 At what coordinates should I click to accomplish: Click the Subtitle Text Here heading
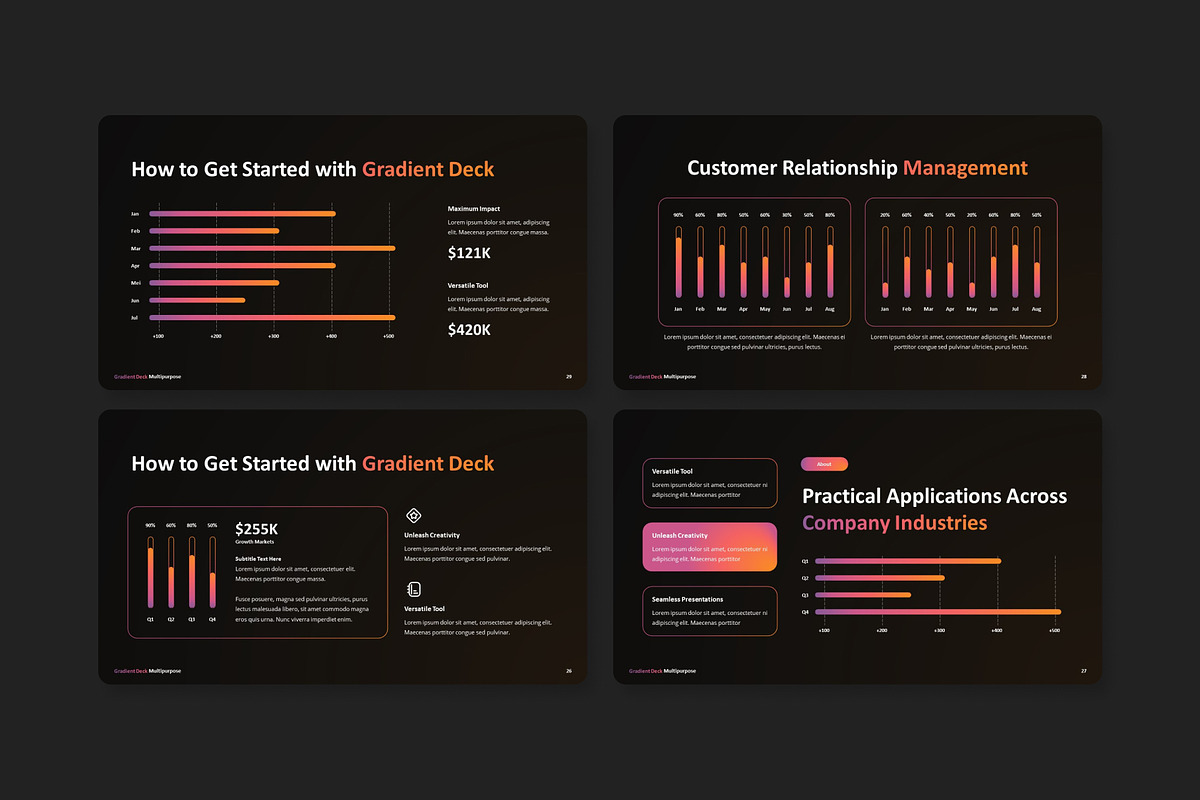pos(258,559)
